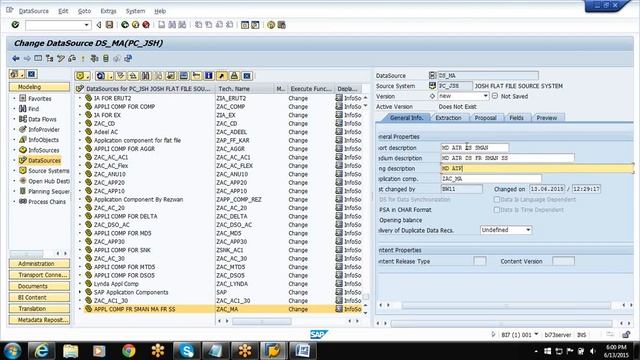The image size is (640, 360).
Task: Click the Customize local layout icon
Action: click(x=281, y=25)
